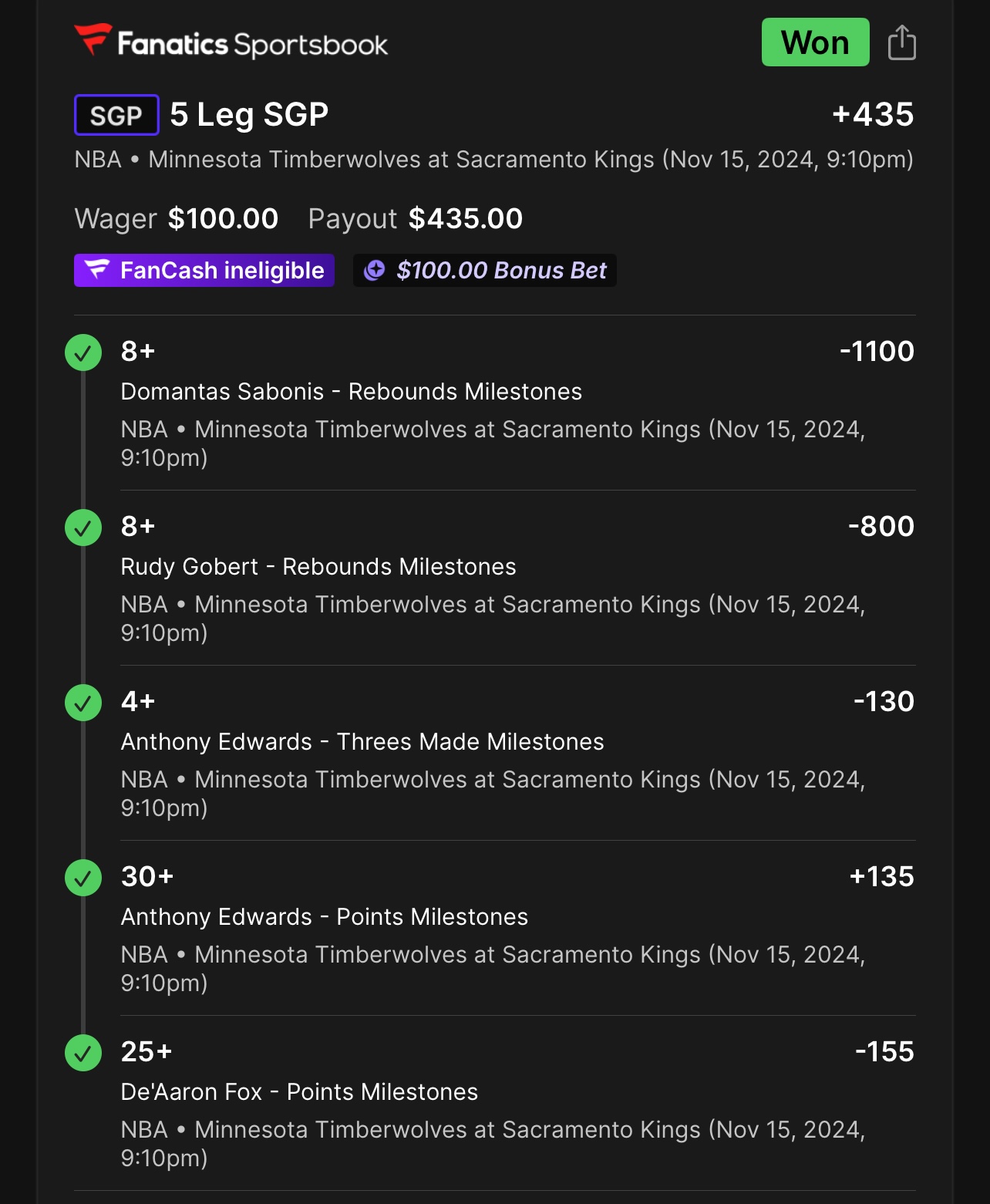Image resolution: width=990 pixels, height=1204 pixels.
Task: Tap green checkmark beside De'Aaron Fox leg
Action: pyautogui.click(x=83, y=1053)
